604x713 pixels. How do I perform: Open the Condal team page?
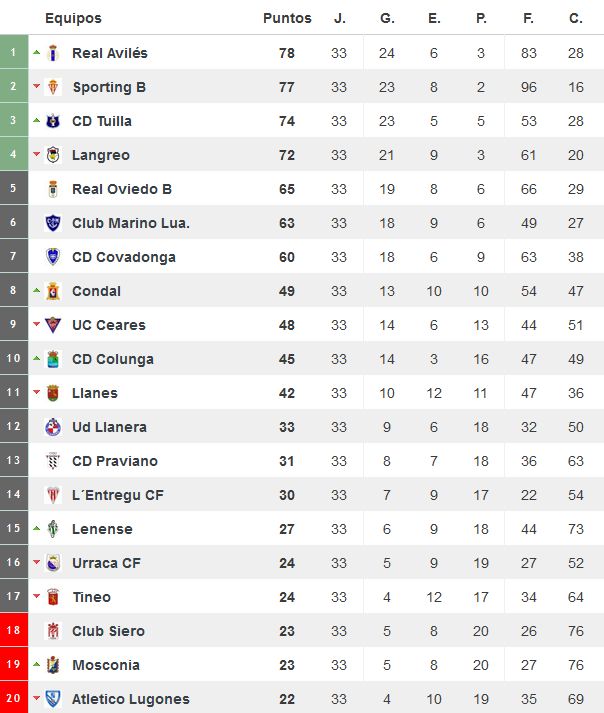pos(96,291)
